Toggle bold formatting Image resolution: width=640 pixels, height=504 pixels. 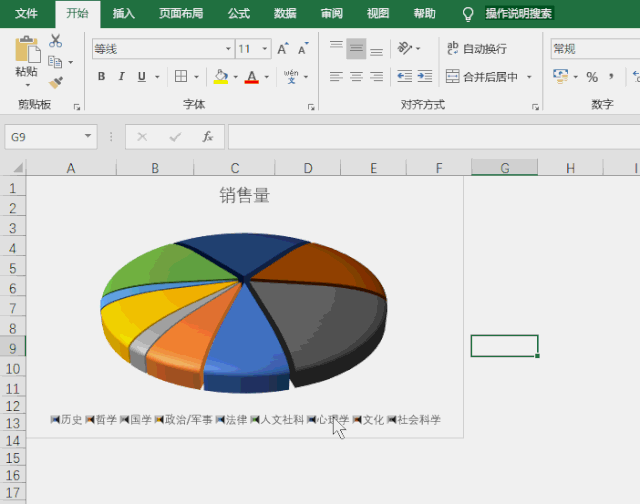tap(102, 77)
